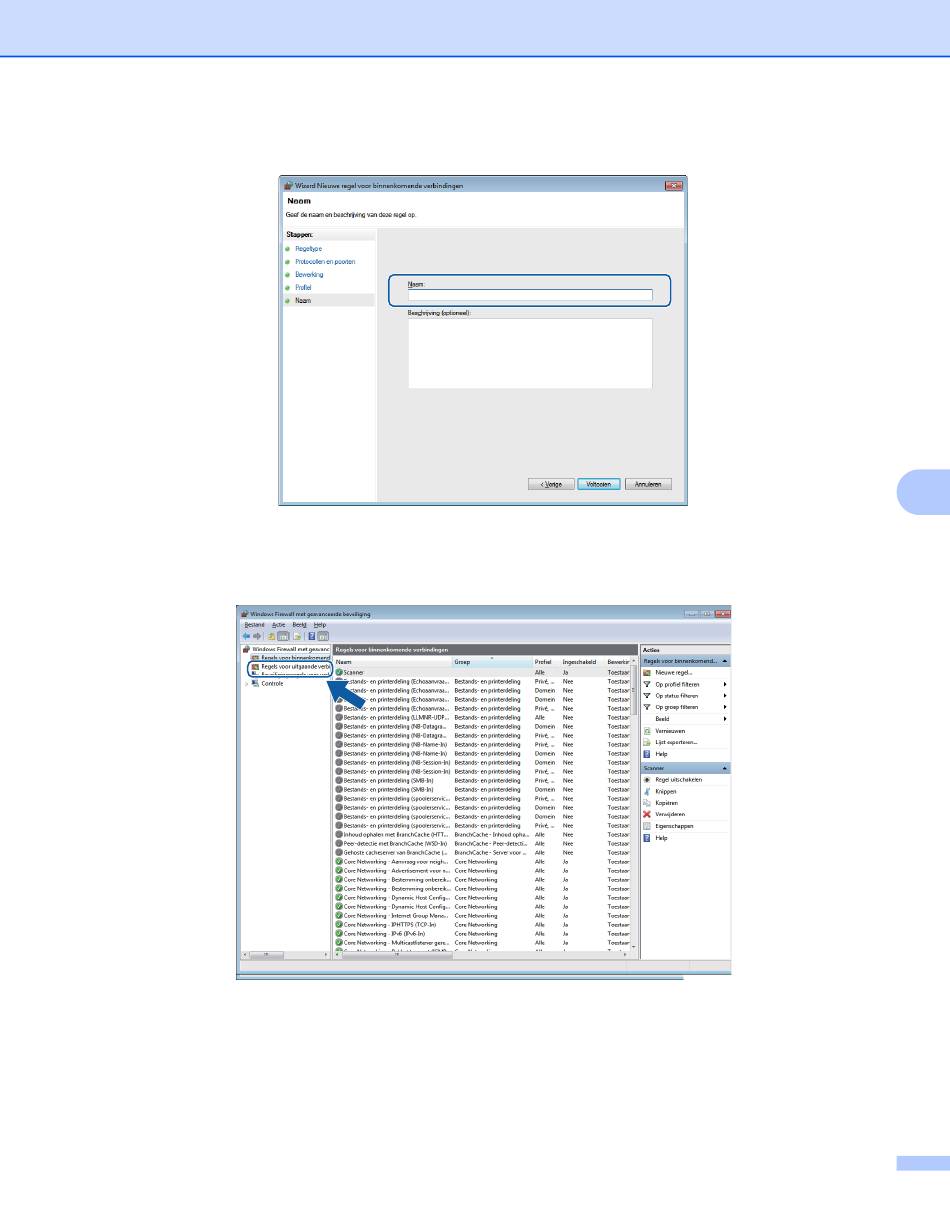This screenshot has height=1226, width=950.
Task: Sort by the Naam column header
Action: coord(392,662)
